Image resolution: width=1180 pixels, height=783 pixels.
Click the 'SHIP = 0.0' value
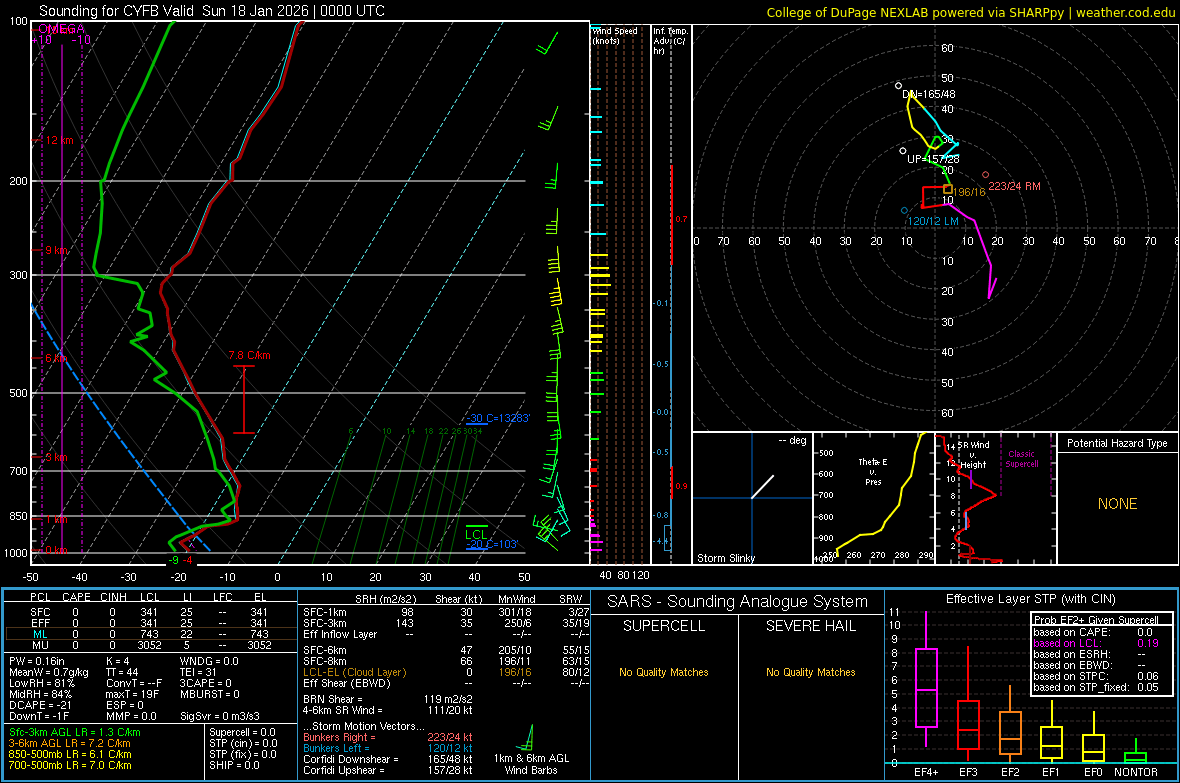(234, 765)
